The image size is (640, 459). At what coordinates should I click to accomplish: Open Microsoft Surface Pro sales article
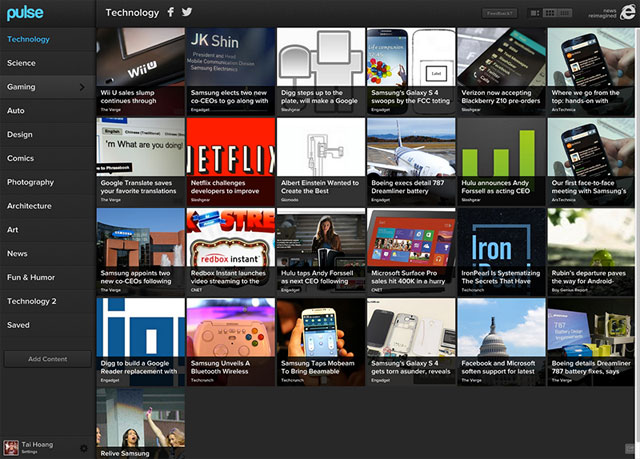(x=411, y=252)
